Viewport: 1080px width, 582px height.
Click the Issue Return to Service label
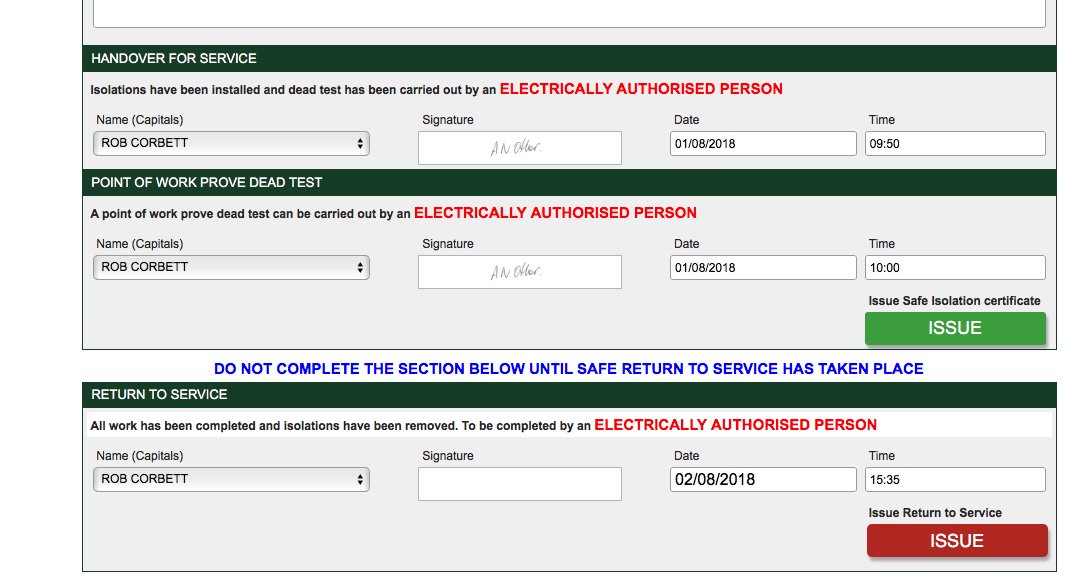pos(934,512)
